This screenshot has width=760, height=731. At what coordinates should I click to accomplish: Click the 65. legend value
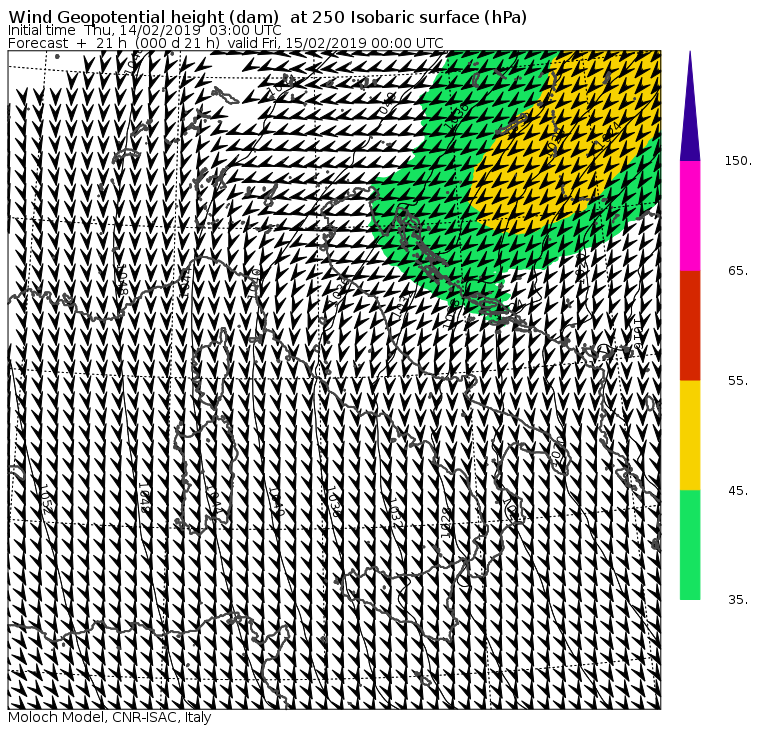coord(738,270)
